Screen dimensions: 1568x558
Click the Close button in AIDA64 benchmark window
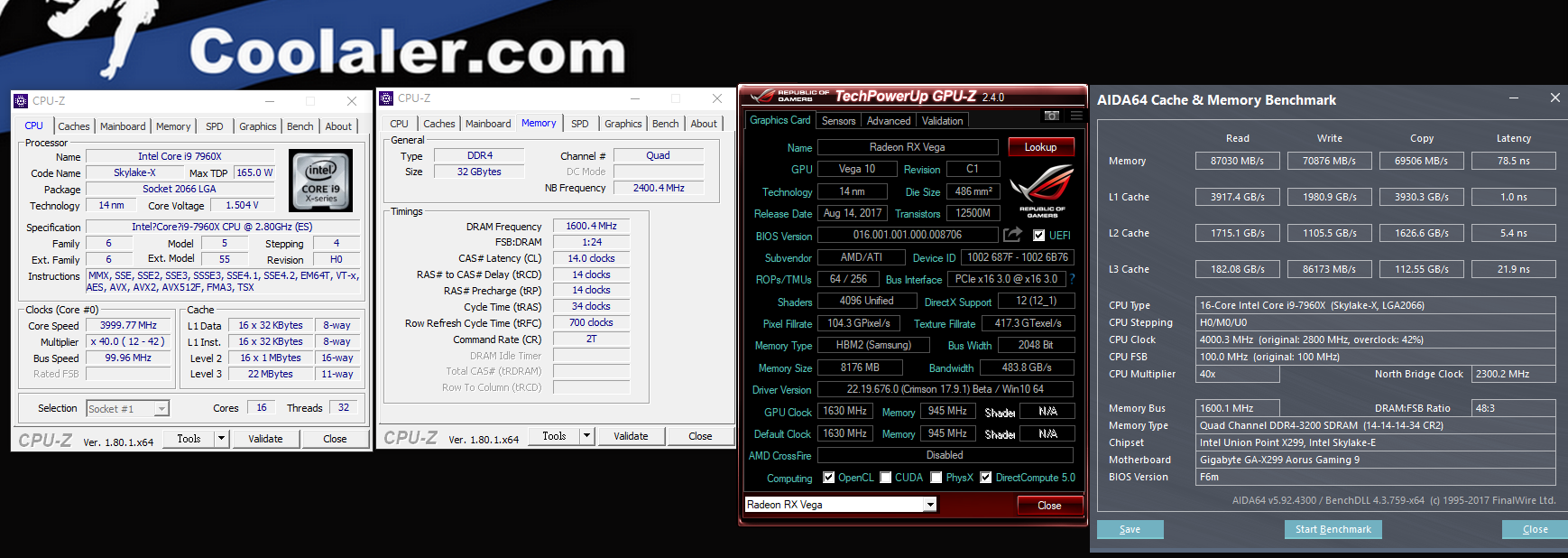pos(1535,529)
